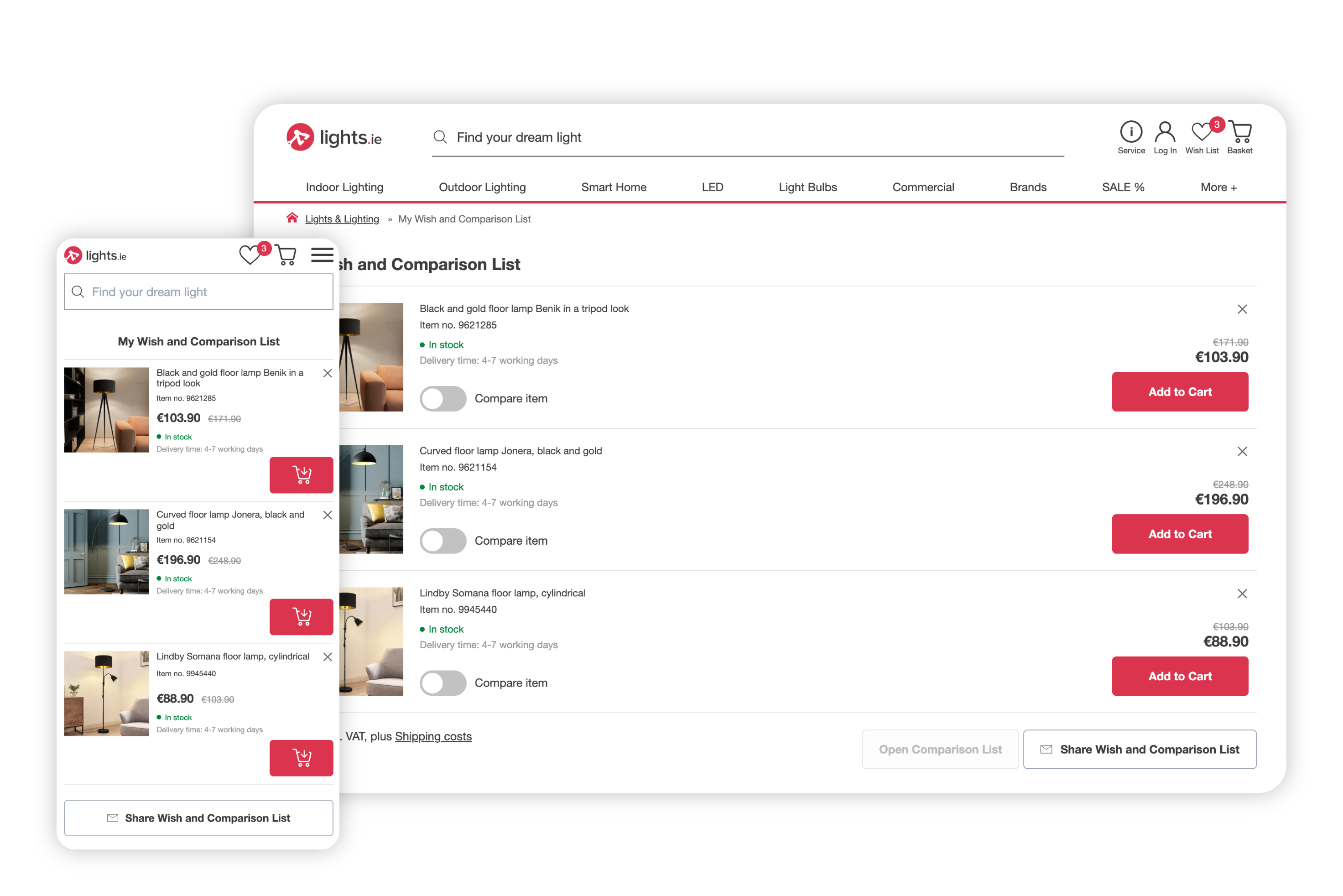1343x896 pixels.
Task: Remove Lindby Somana lamp in mobile list
Action: [x=328, y=656]
